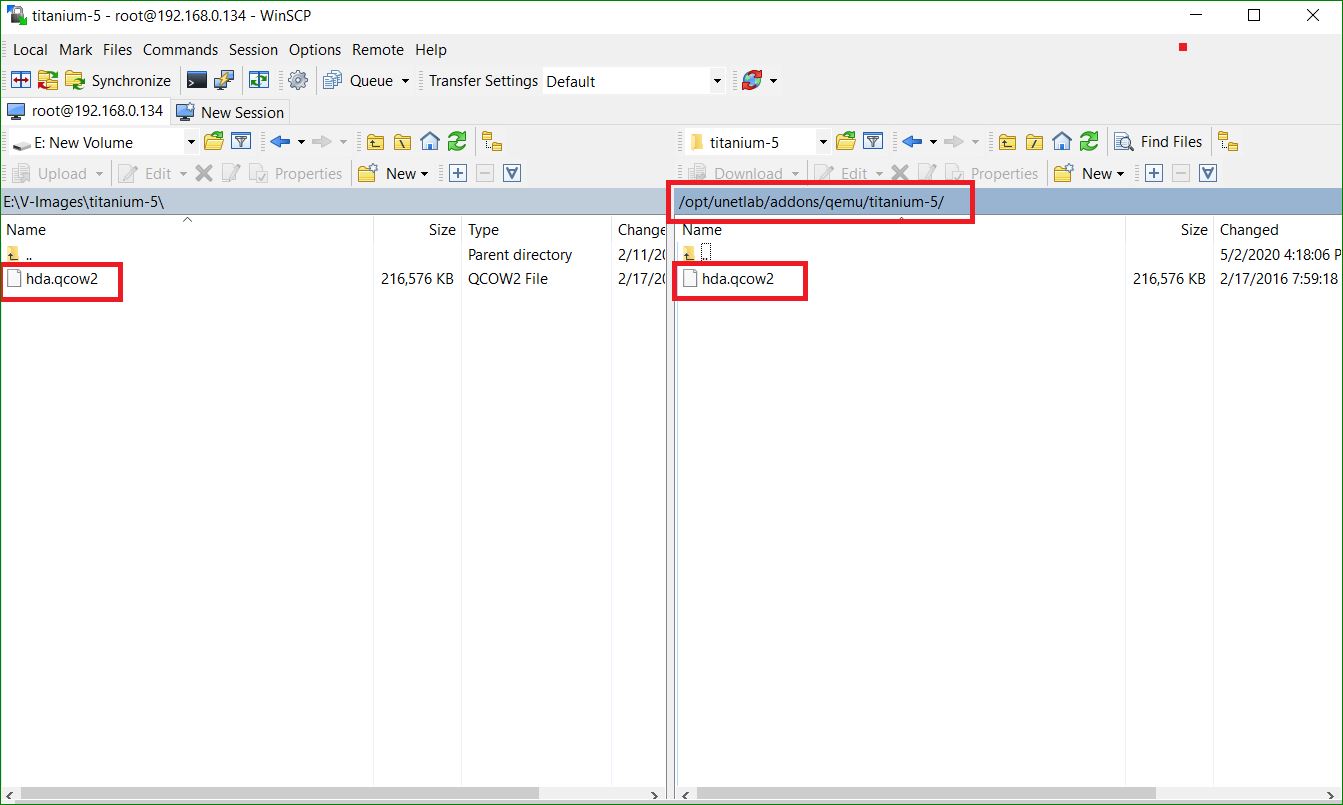The image size is (1343, 805).
Task: Click the Synchronize icon
Action: coord(120,80)
